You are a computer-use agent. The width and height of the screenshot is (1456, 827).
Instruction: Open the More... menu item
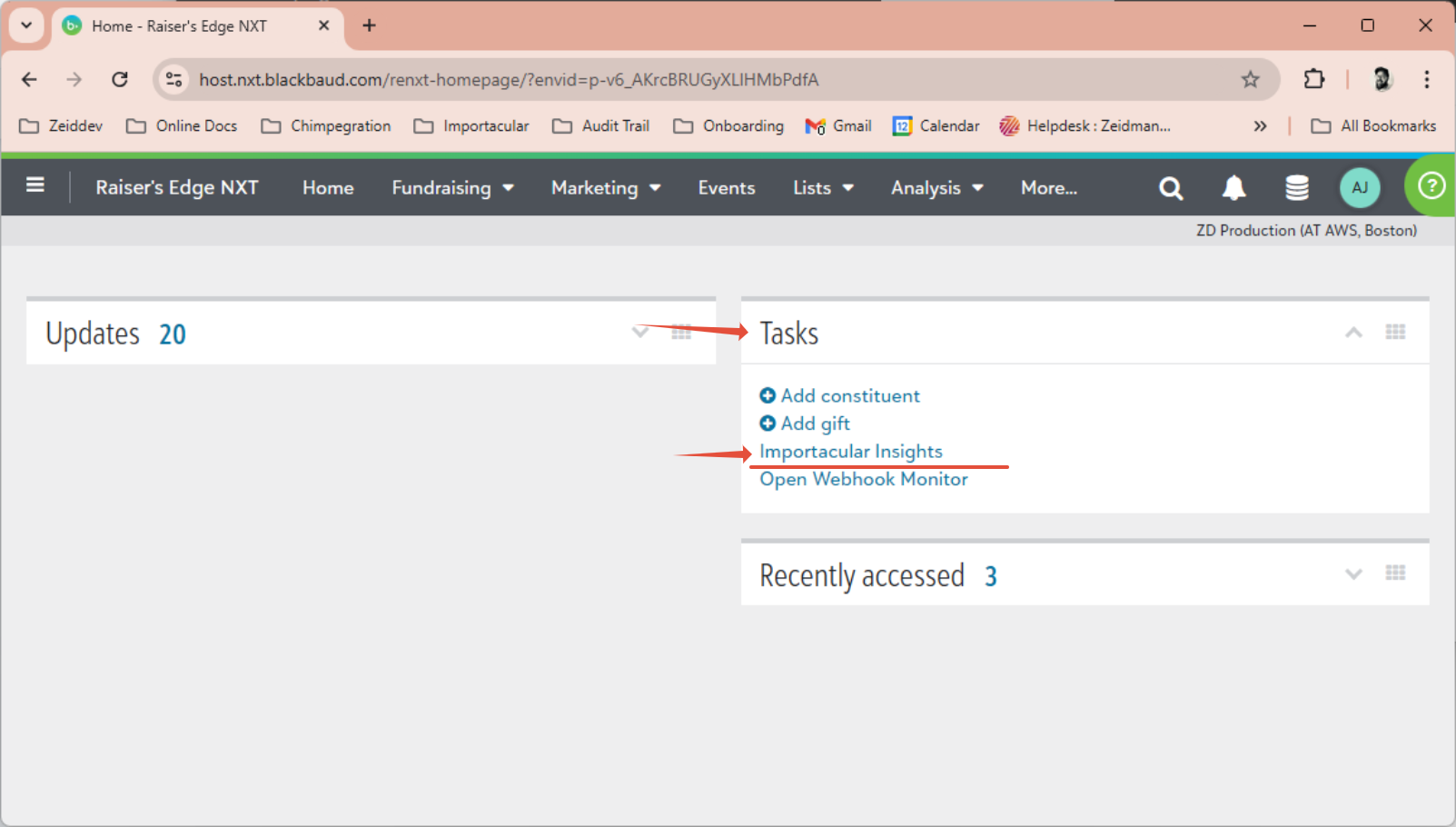(x=1049, y=188)
